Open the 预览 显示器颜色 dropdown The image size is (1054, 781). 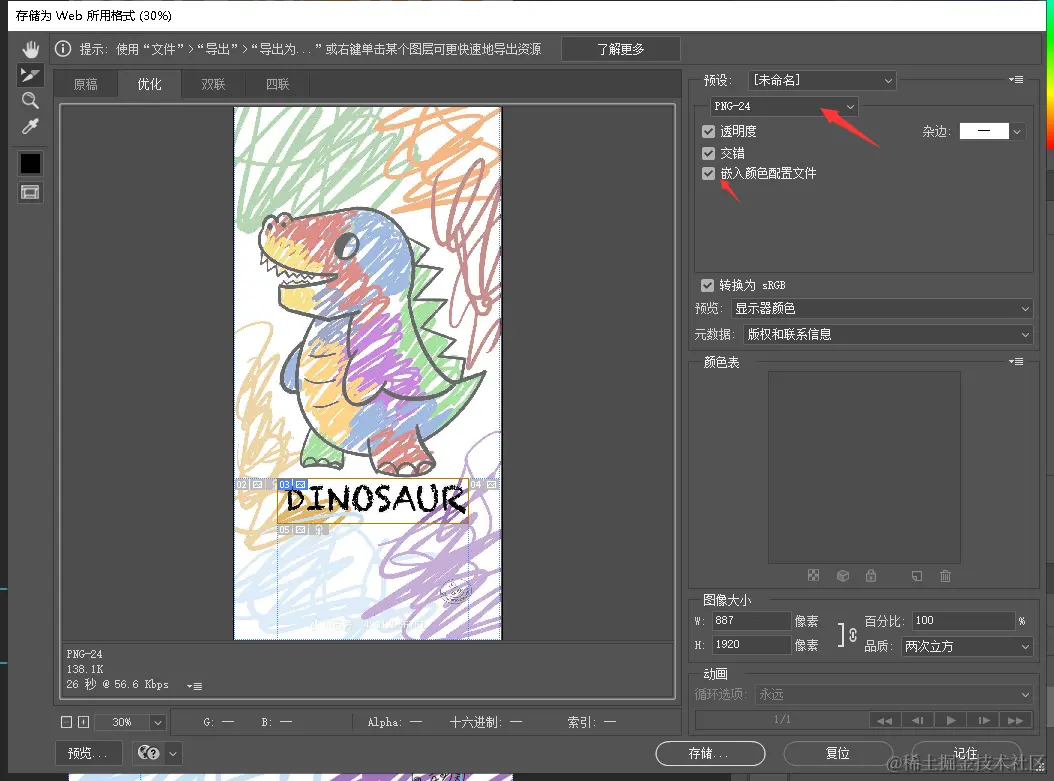[881, 309]
